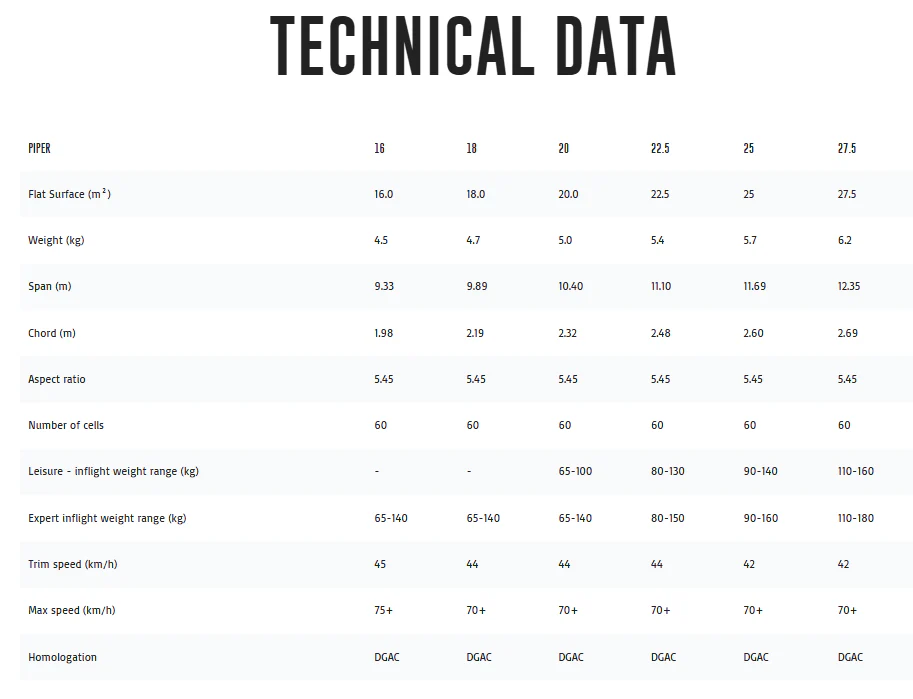Select the Span (m) value 9.33
This screenshot has width=913, height=699.
[384, 286]
